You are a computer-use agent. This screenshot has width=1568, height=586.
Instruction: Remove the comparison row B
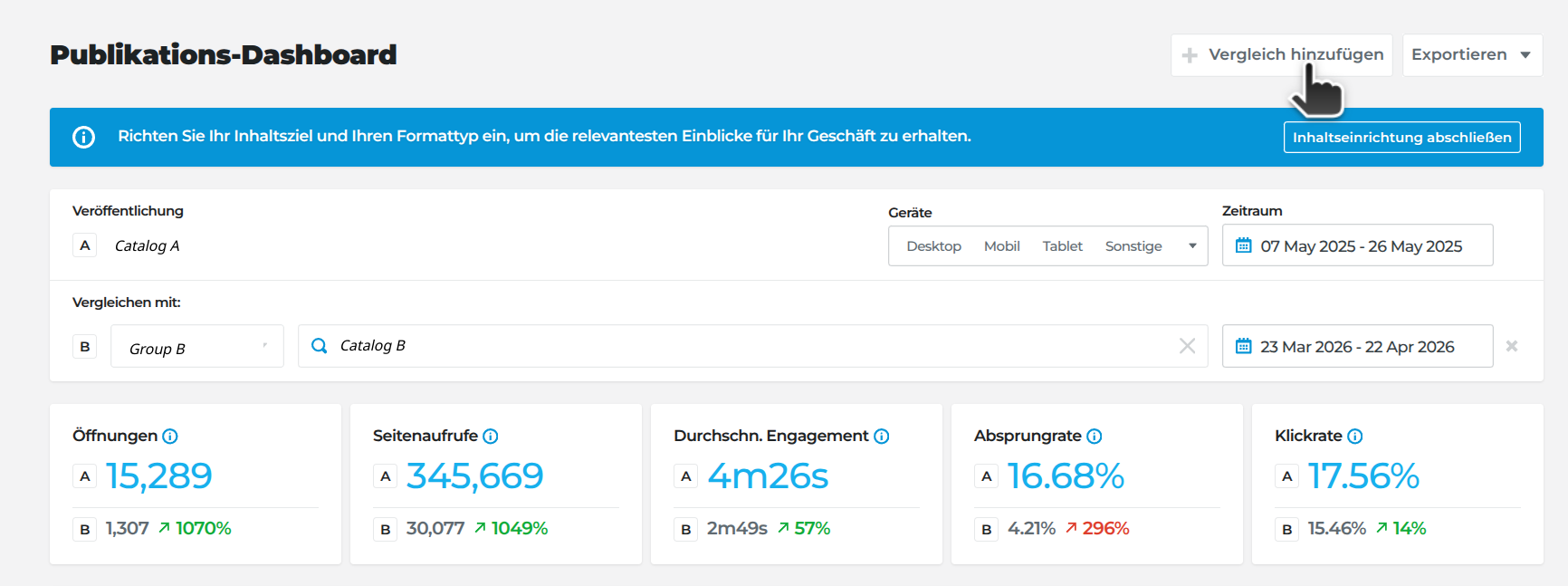[x=1512, y=346]
